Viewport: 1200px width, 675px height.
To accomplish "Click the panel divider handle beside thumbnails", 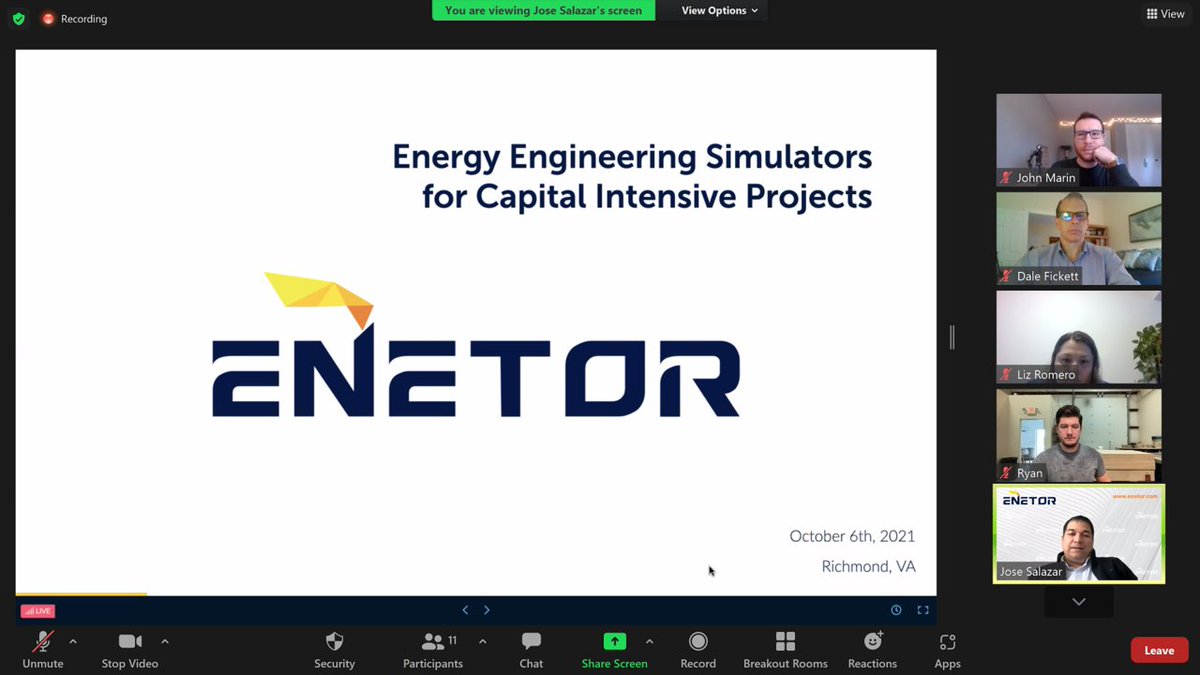I will [x=952, y=337].
